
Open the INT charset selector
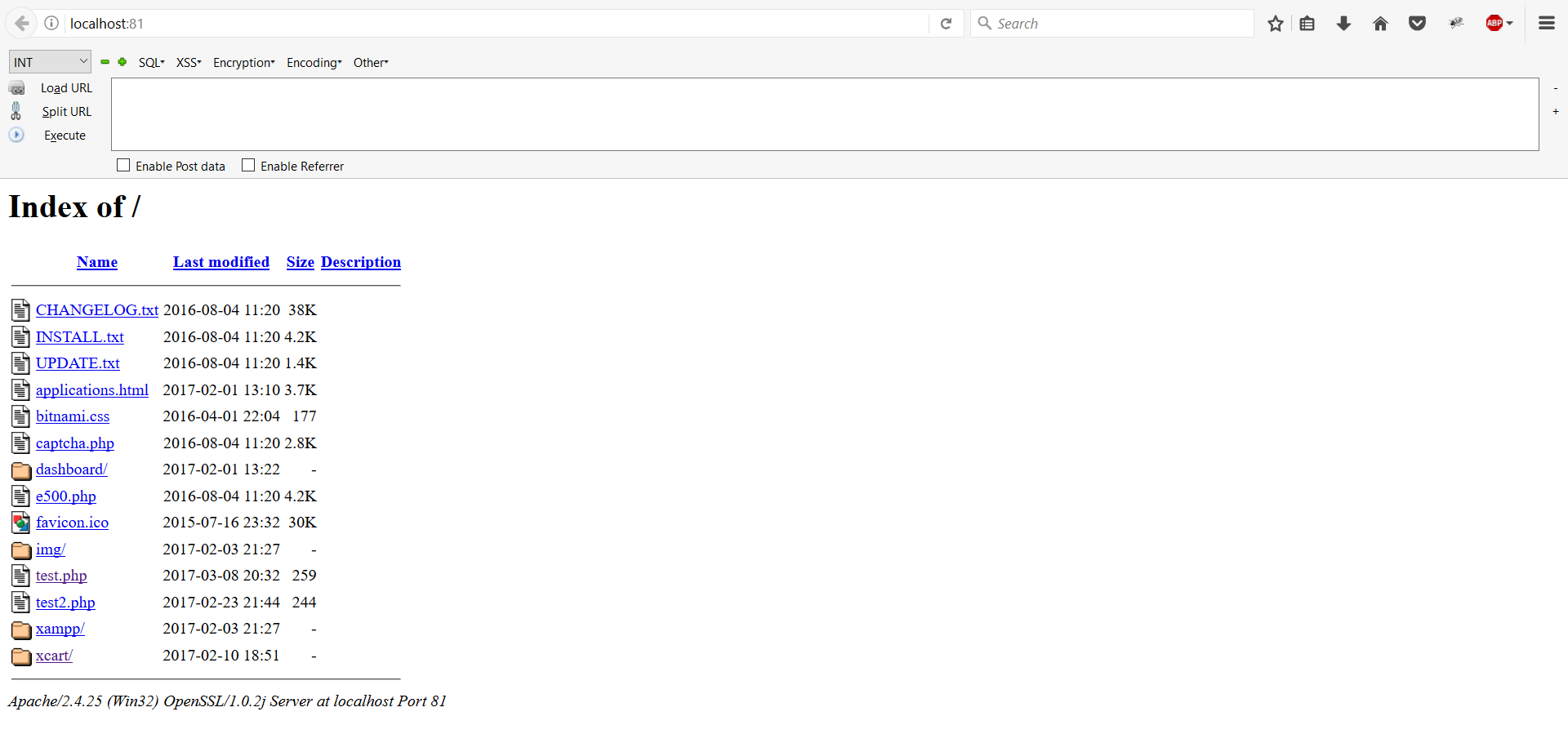(x=49, y=61)
